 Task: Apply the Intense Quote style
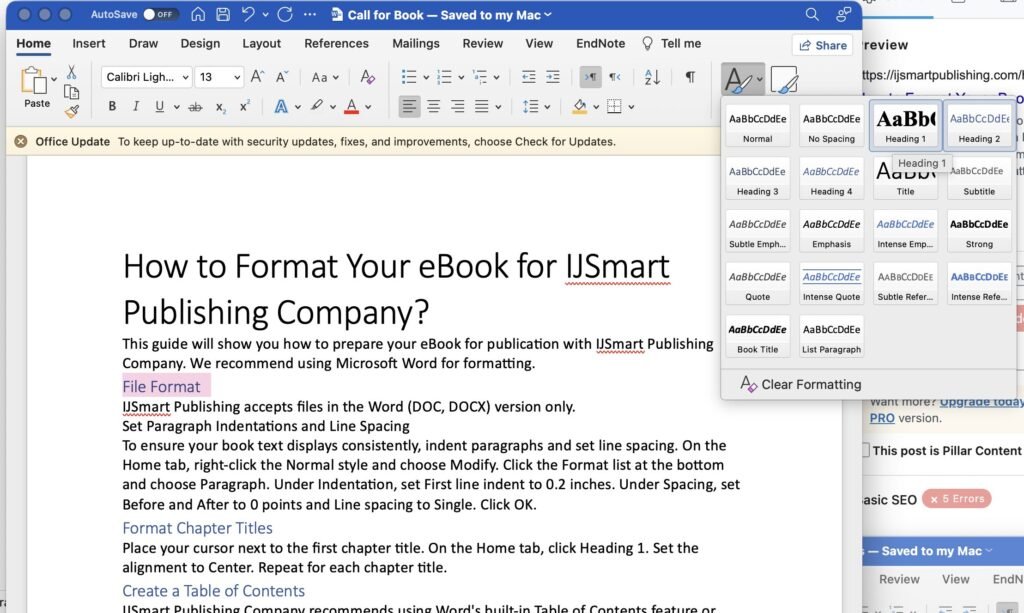831,284
